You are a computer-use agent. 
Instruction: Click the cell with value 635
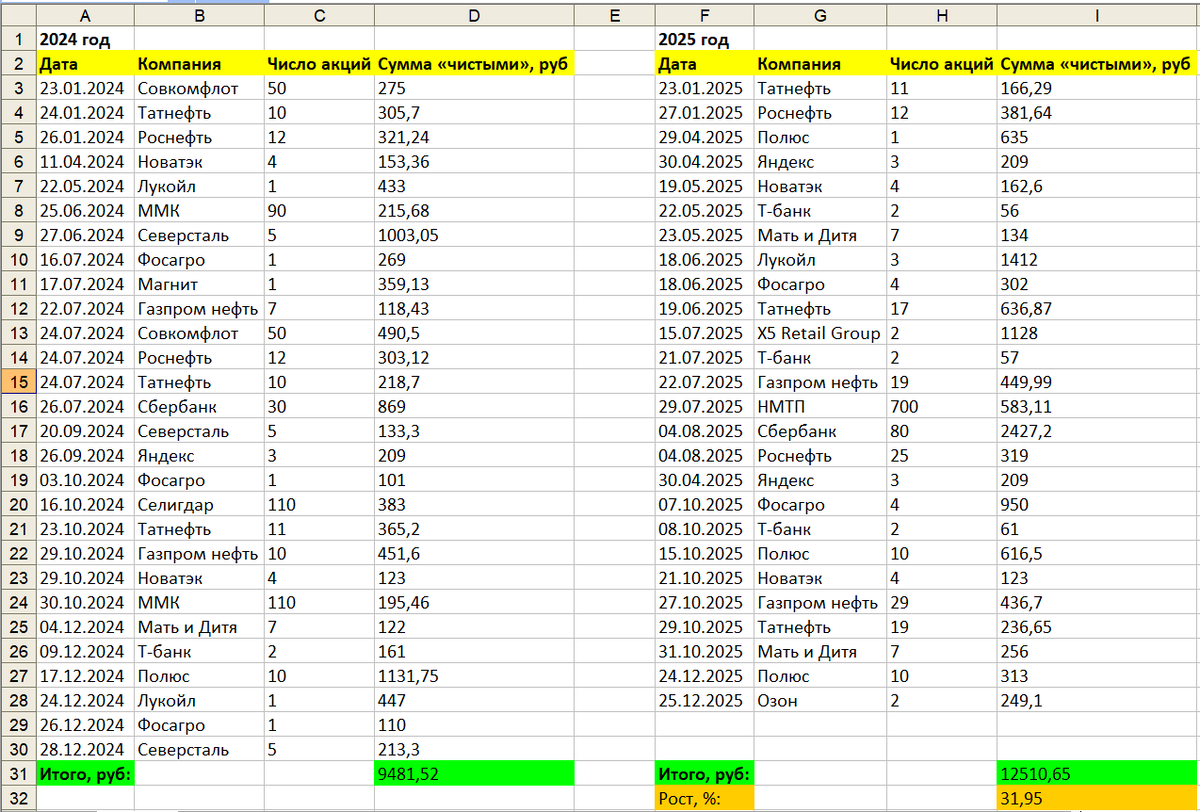tap(1097, 137)
